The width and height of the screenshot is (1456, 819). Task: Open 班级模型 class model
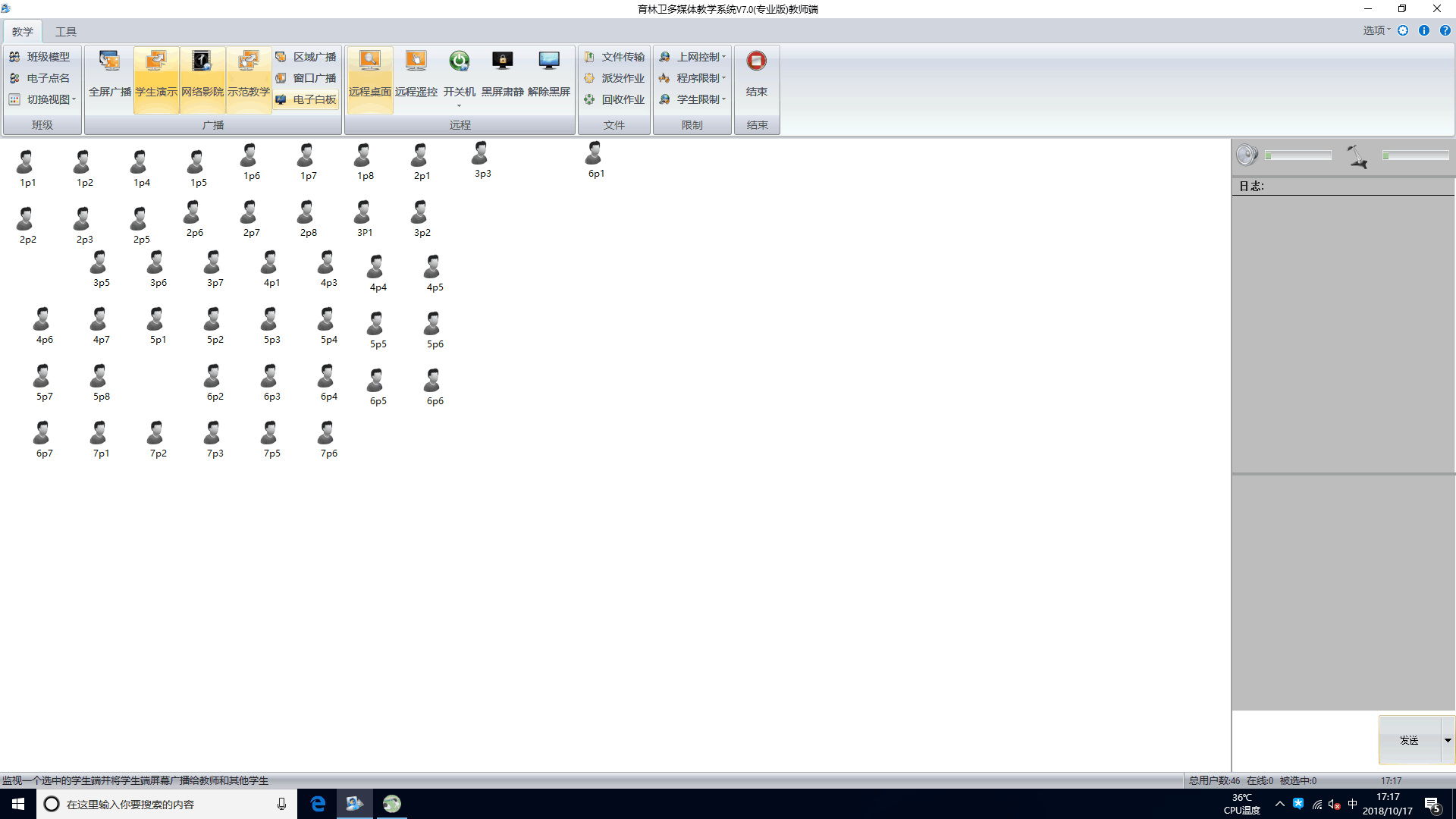pyautogui.click(x=40, y=57)
